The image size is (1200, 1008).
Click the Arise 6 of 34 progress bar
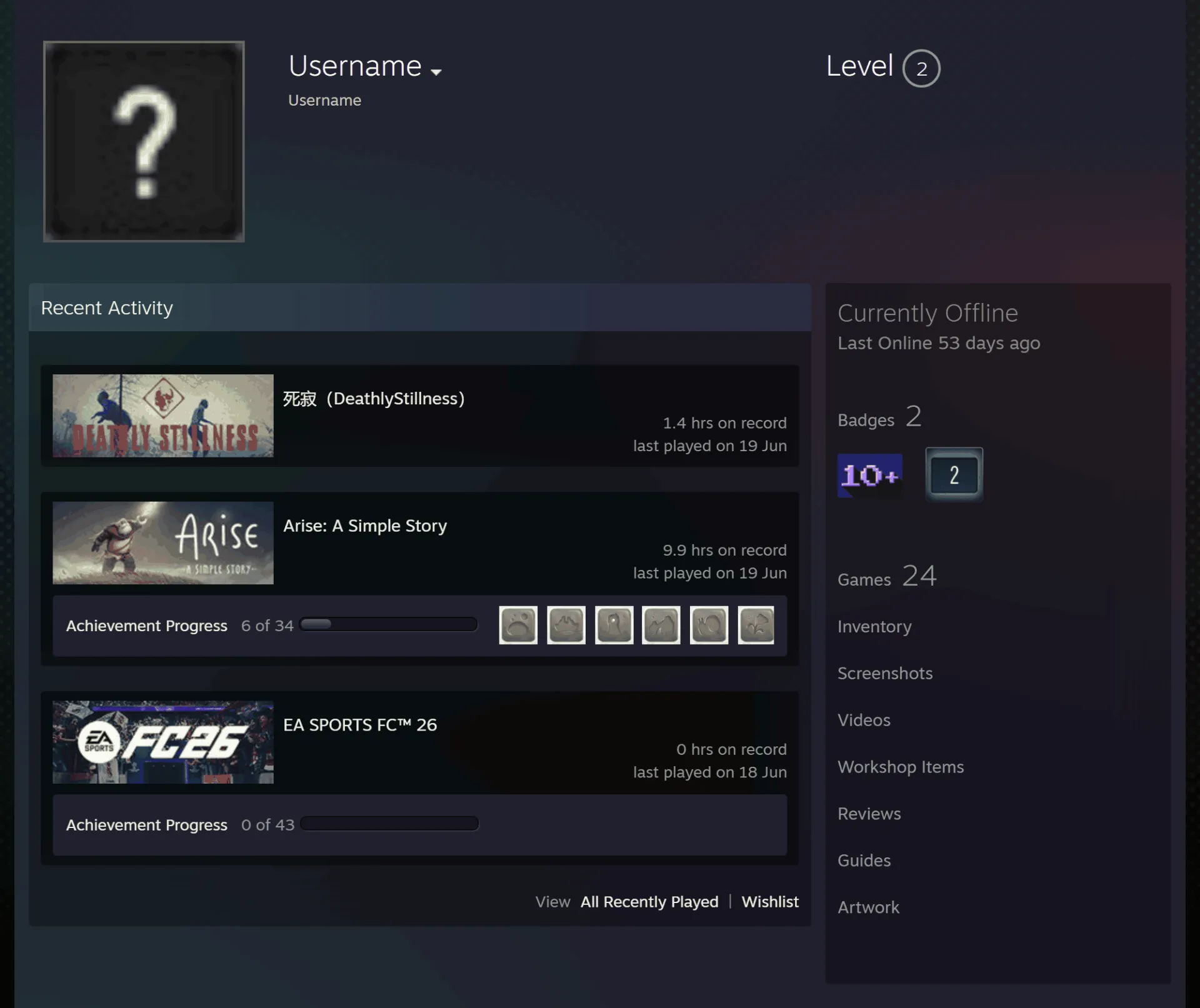[388, 624]
